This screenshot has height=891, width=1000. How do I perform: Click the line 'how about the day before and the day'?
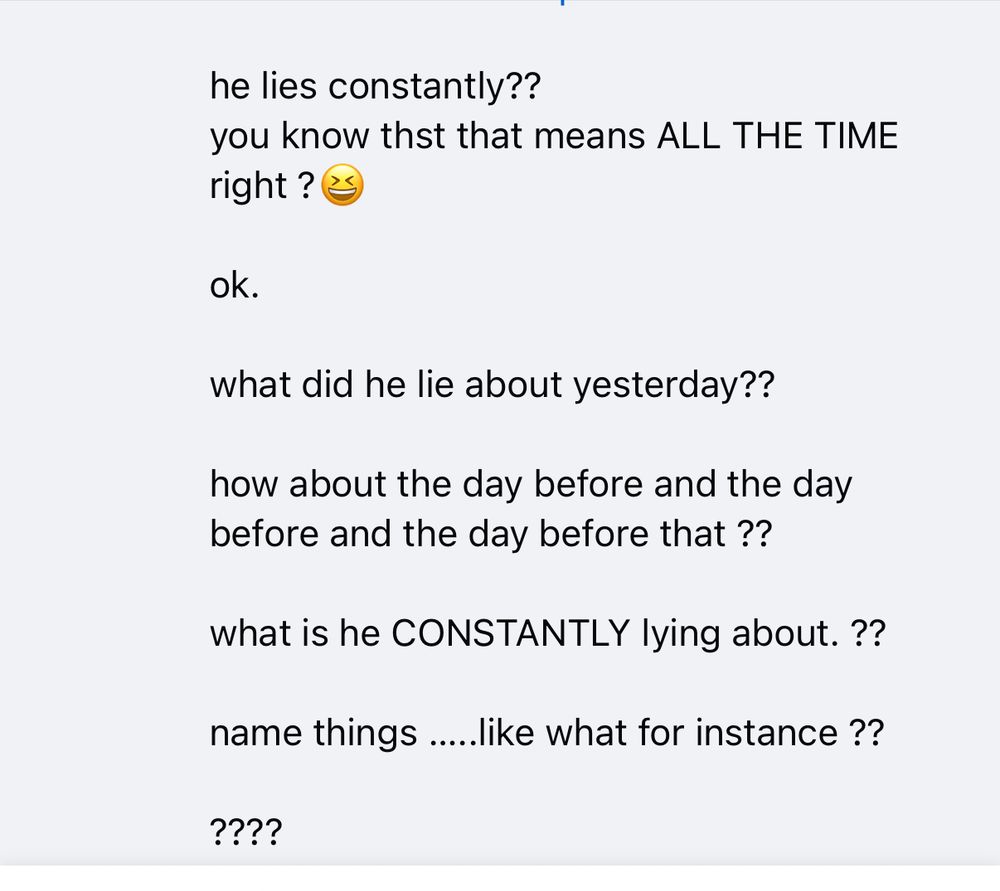tap(531, 485)
